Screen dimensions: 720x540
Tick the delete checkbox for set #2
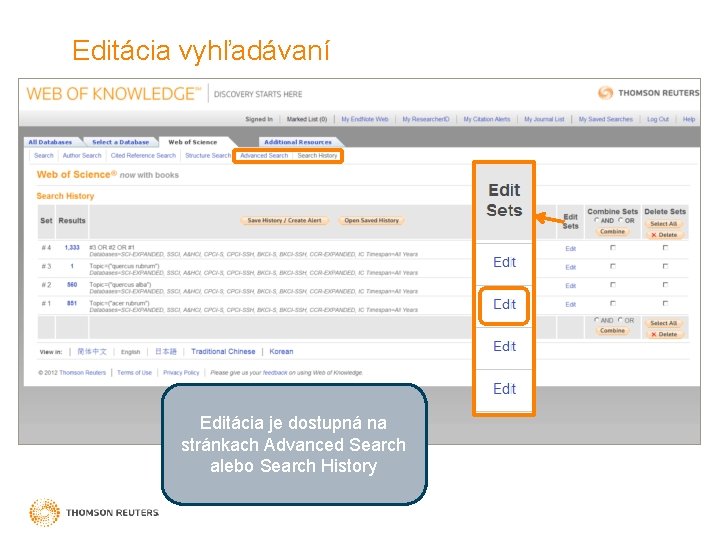pyautogui.click(x=665, y=285)
